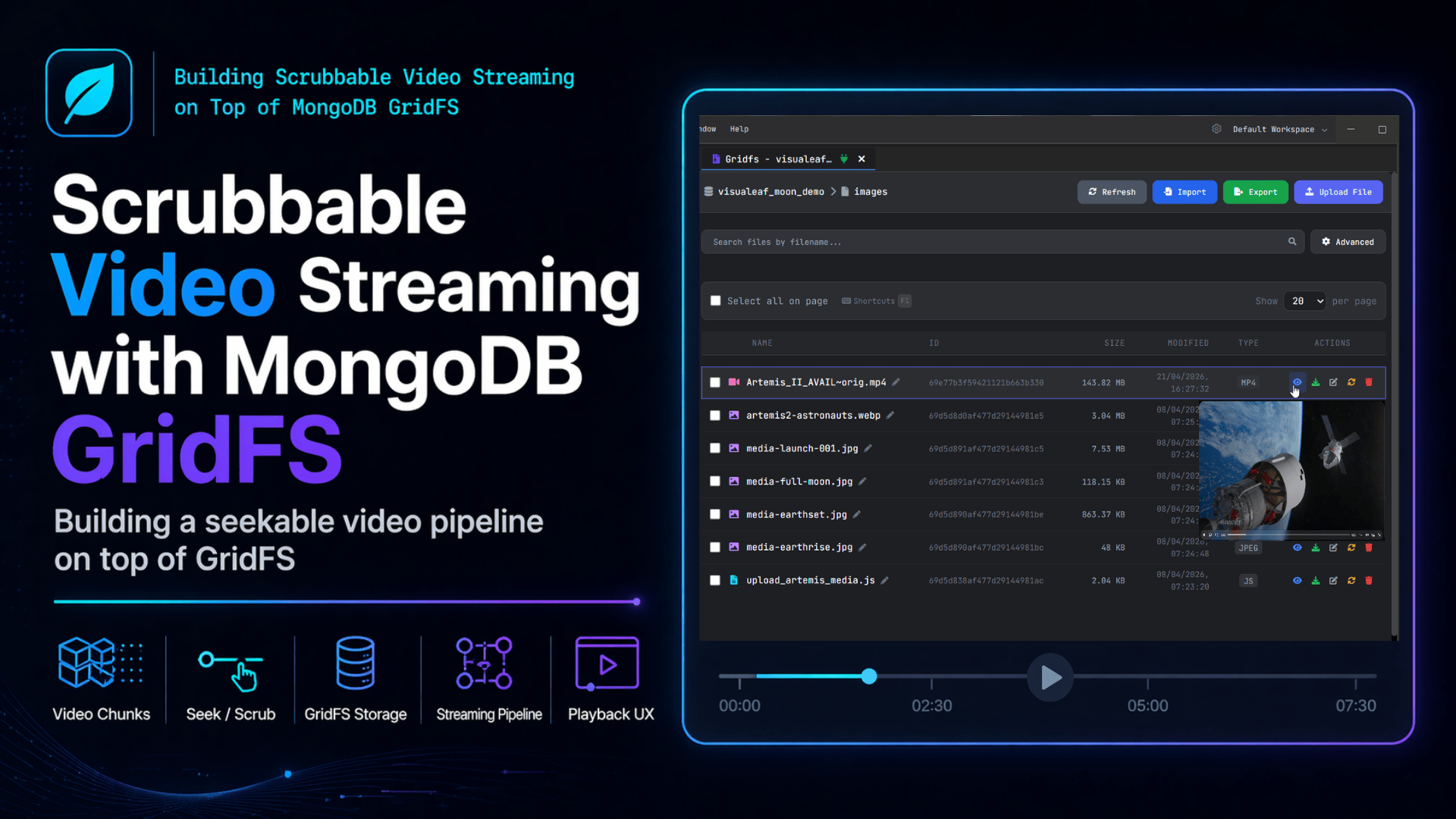
Task: Click the Upload File button
Action: (x=1338, y=192)
